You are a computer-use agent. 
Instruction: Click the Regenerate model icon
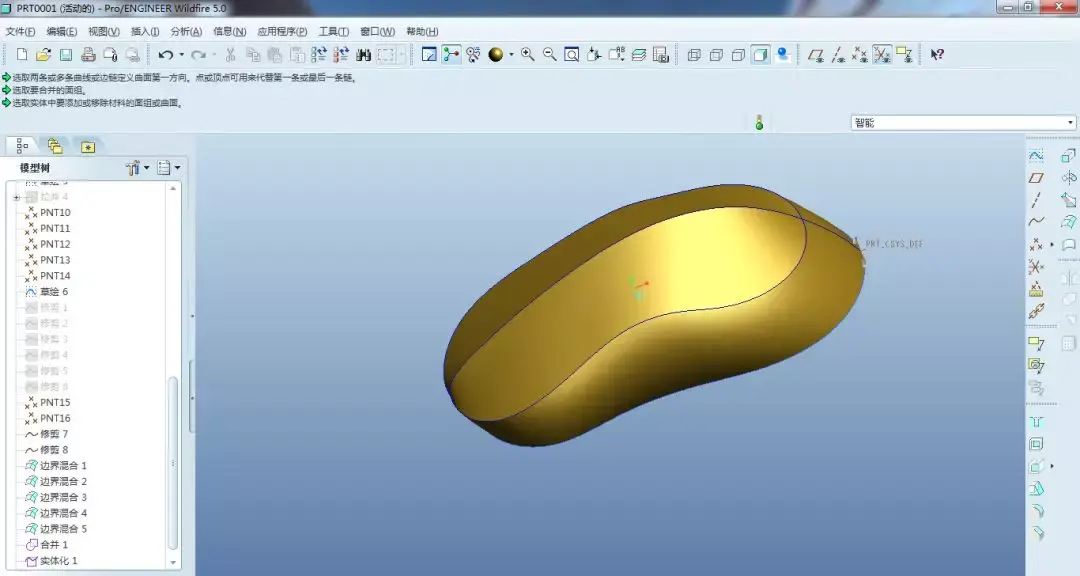click(x=319, y=54)
